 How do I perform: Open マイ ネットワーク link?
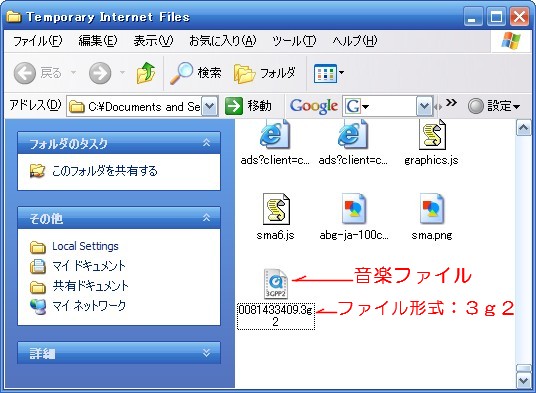89,305
